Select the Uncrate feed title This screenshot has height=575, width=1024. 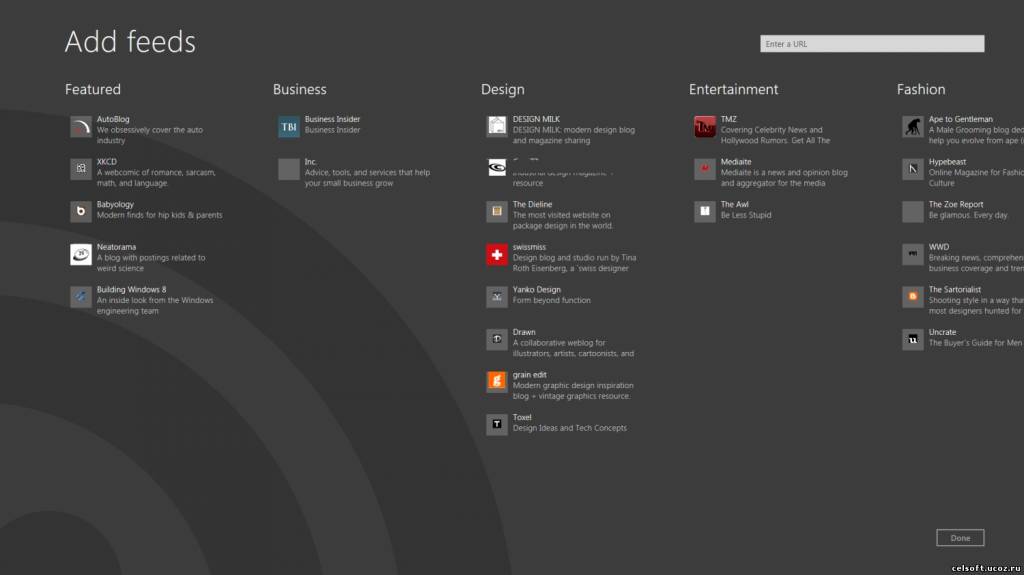(x=942, y=332)
